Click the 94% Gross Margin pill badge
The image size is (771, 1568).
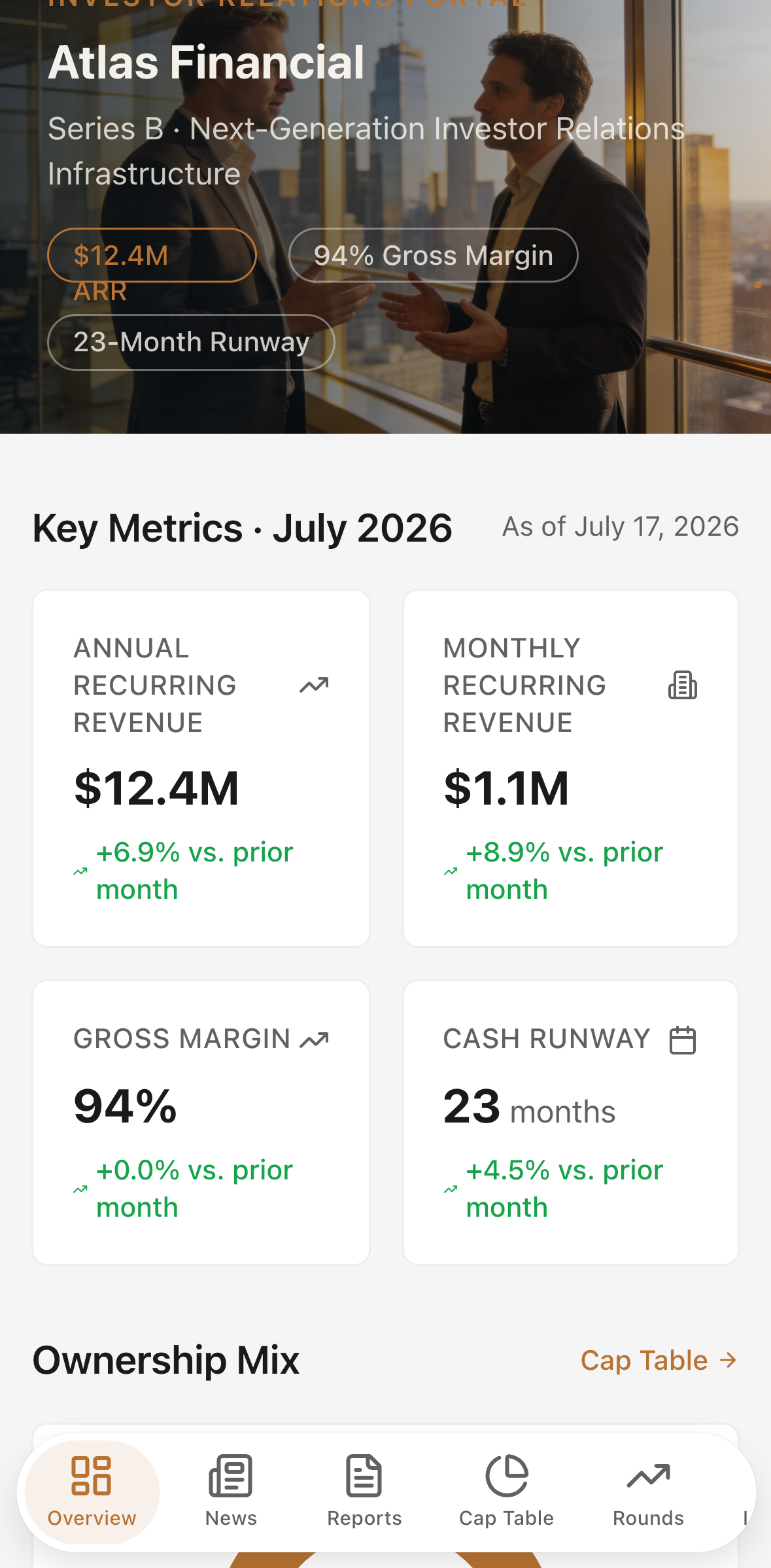point(434,255)
